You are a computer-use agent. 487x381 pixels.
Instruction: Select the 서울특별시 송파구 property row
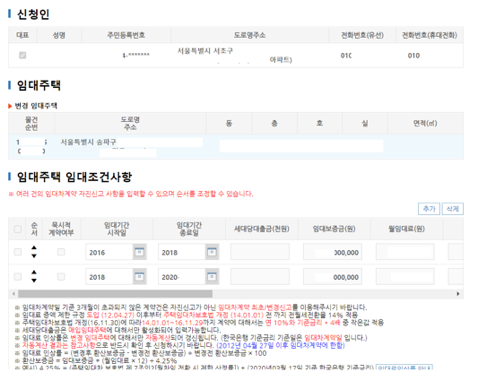(x=236, y=147)
